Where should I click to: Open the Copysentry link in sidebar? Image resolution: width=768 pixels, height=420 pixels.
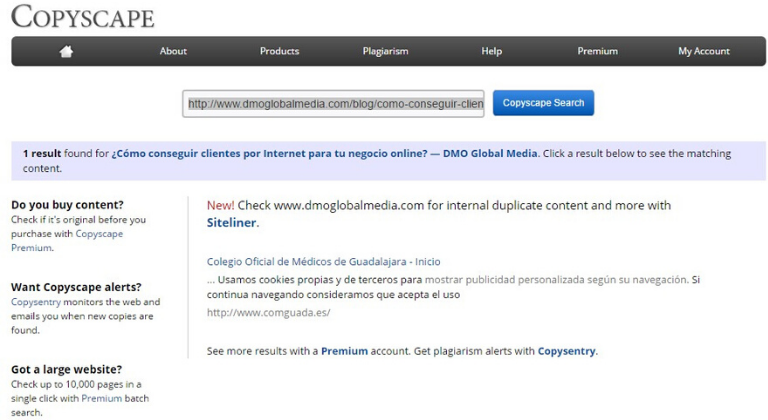[36, 302]
